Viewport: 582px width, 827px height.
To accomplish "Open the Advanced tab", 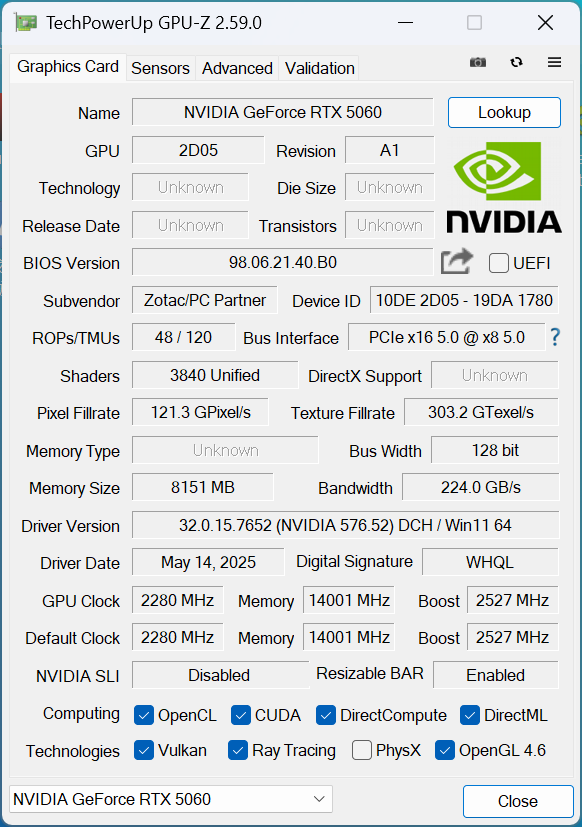I will point(237,68).
